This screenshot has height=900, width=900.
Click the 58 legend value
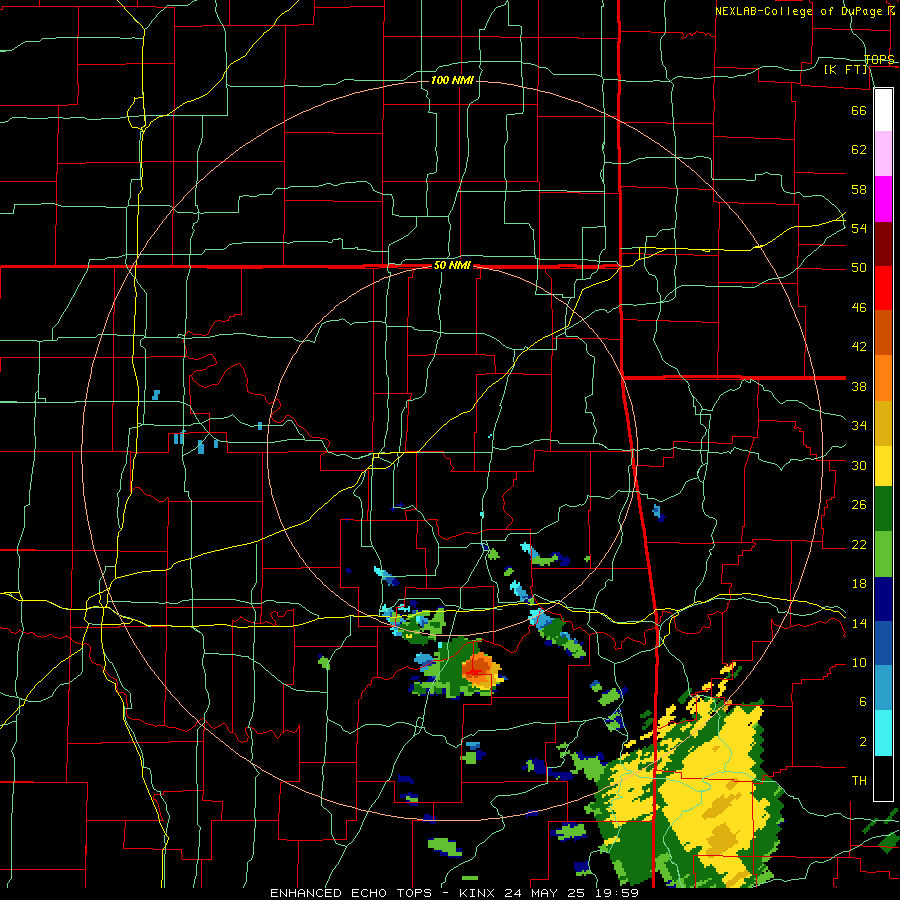tap(859, 189)
